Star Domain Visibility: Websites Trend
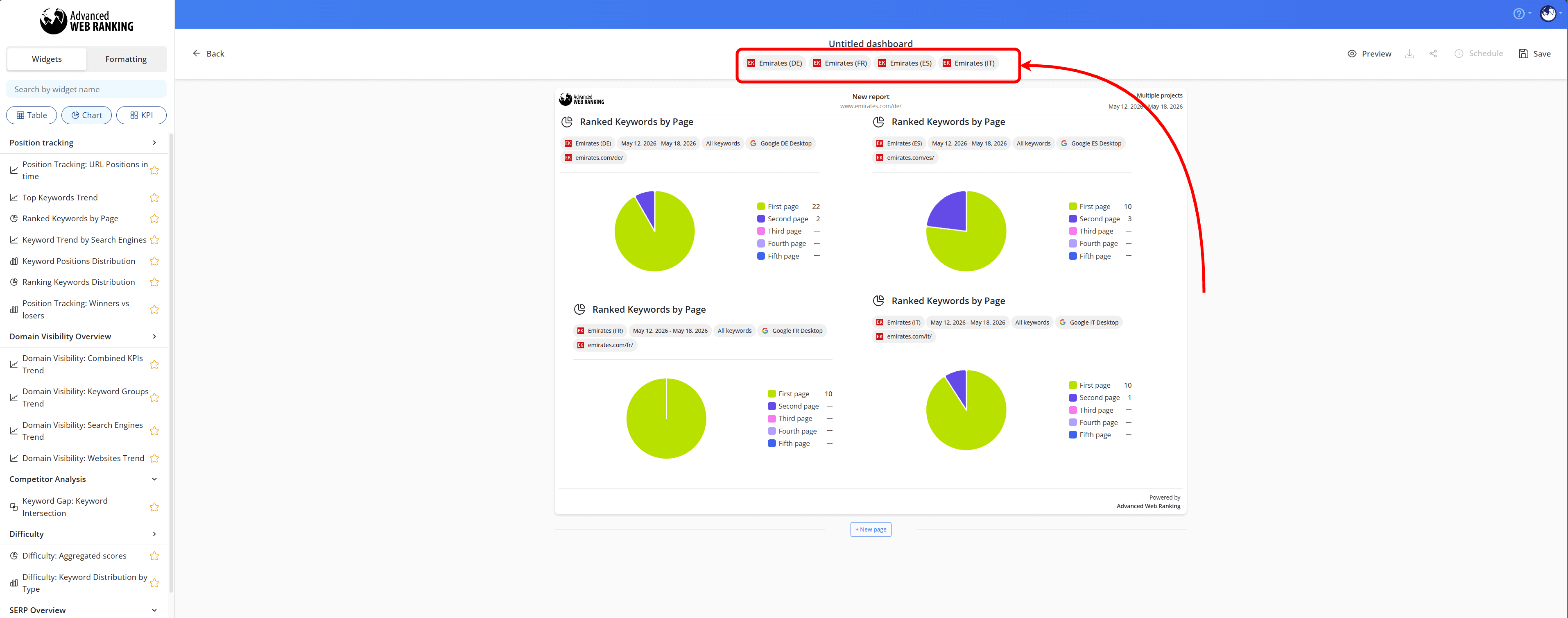This screenshot has height=618, width=1568. 155,459
